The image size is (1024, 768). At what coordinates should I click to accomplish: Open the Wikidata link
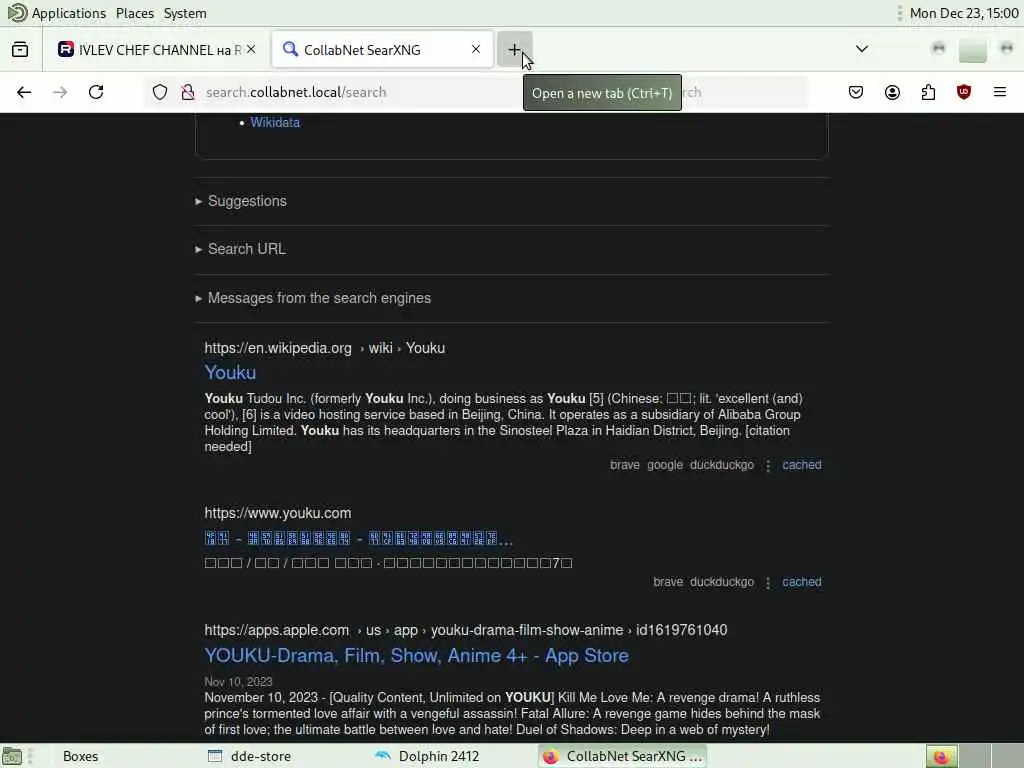click(x=275, y=123)
